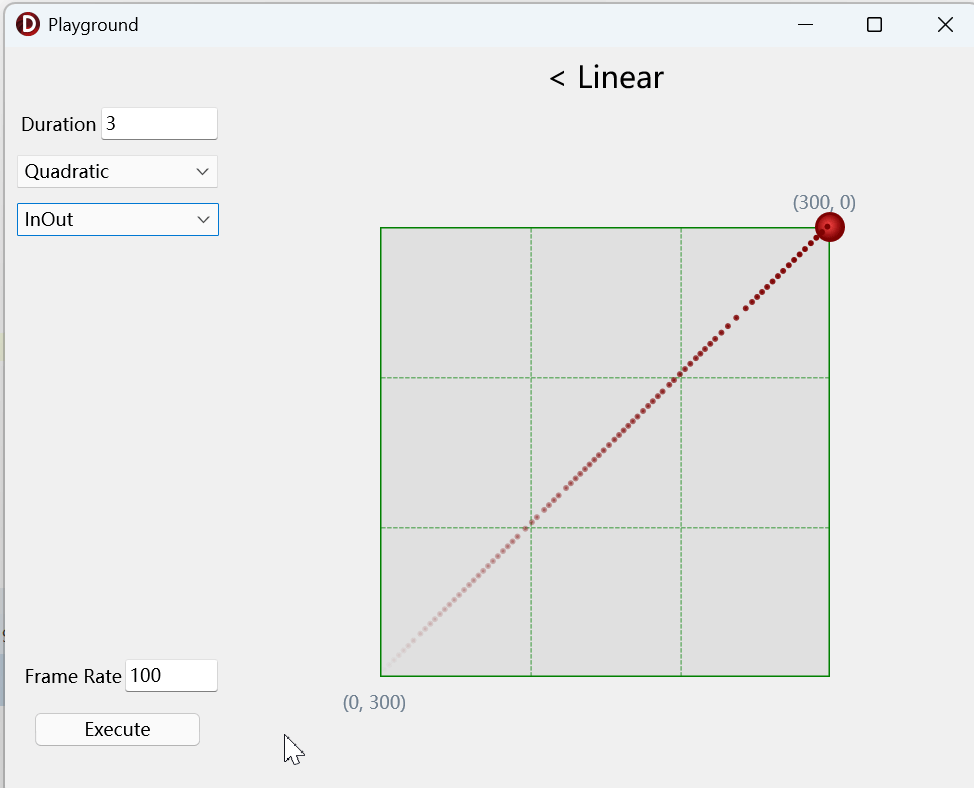974x788 pixels.
Task: Minimize the Playground window
Action: 806,25
